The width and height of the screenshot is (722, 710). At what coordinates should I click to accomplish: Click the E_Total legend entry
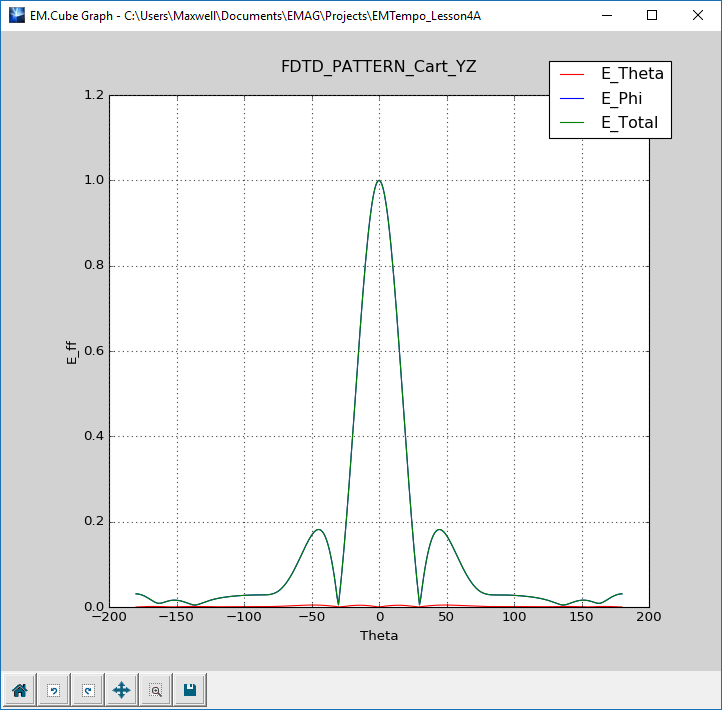tap(629, 123)
